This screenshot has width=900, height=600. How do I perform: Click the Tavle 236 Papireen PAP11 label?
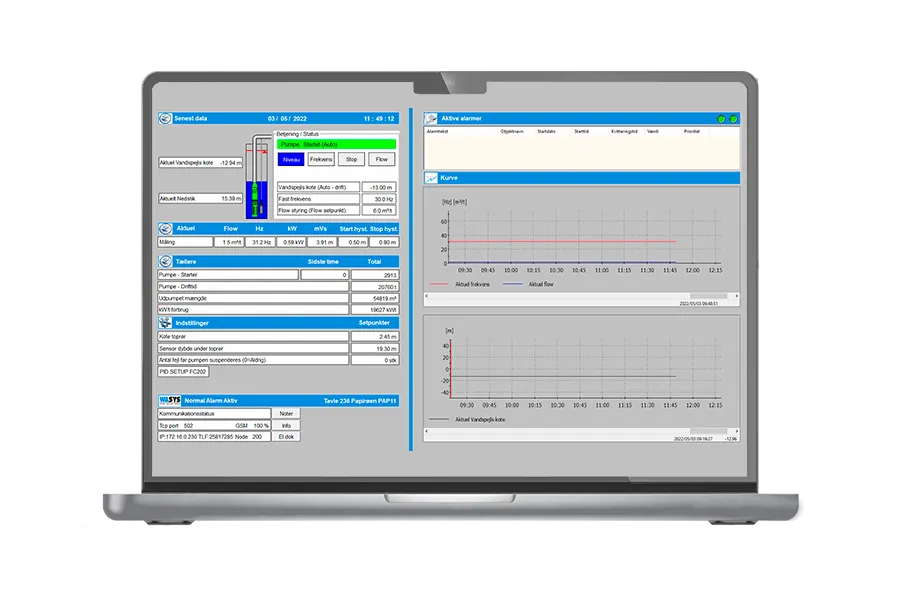(359, 401)
